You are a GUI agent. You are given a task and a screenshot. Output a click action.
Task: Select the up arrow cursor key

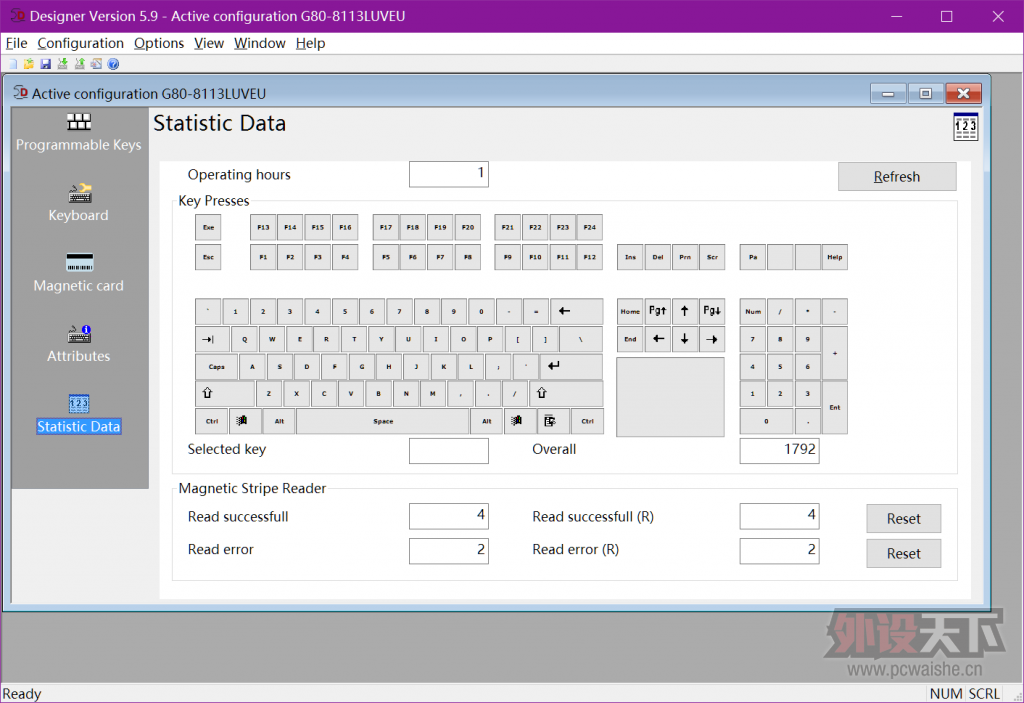[684, 312]
